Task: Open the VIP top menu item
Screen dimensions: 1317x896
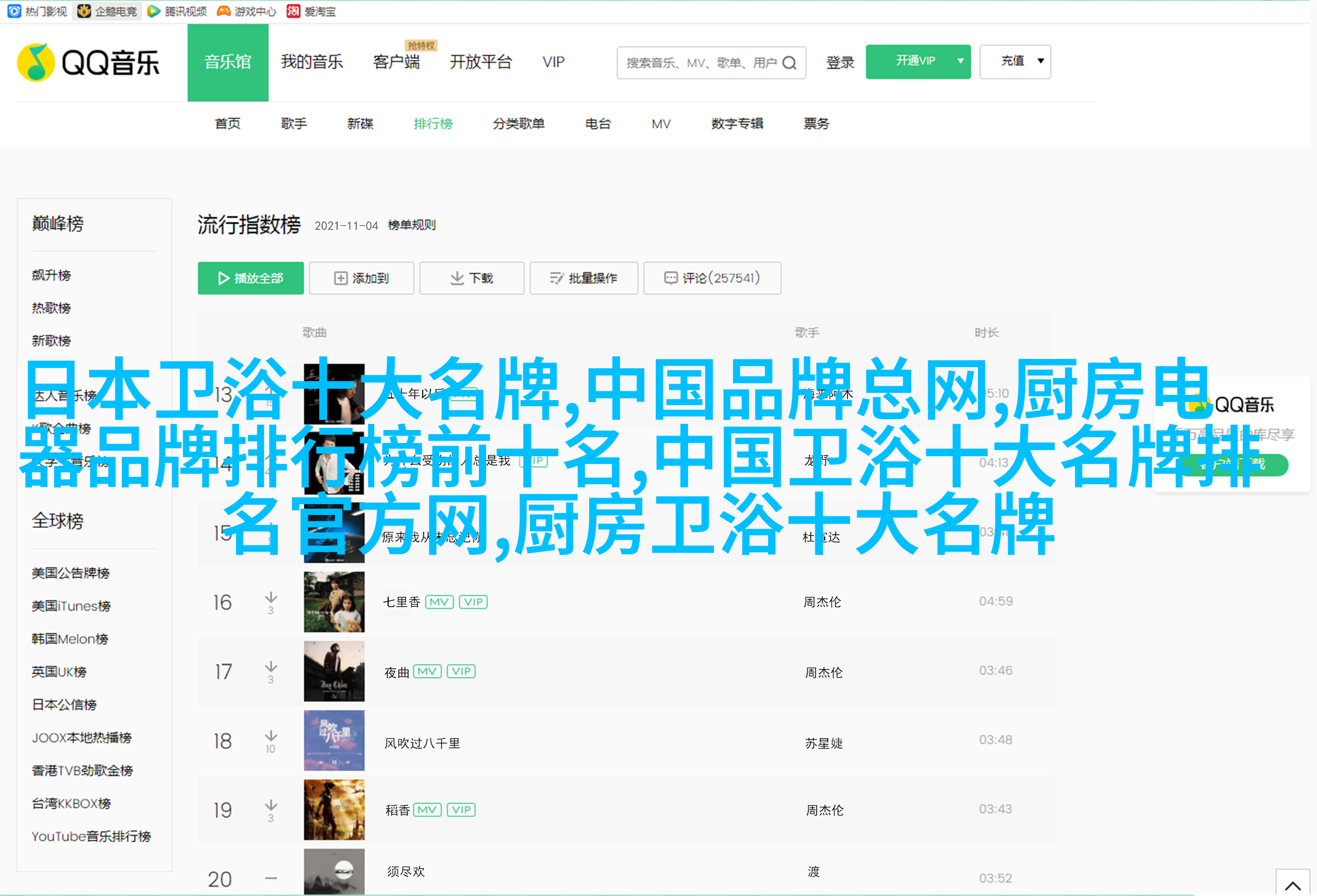Action: tap(554, 62)
